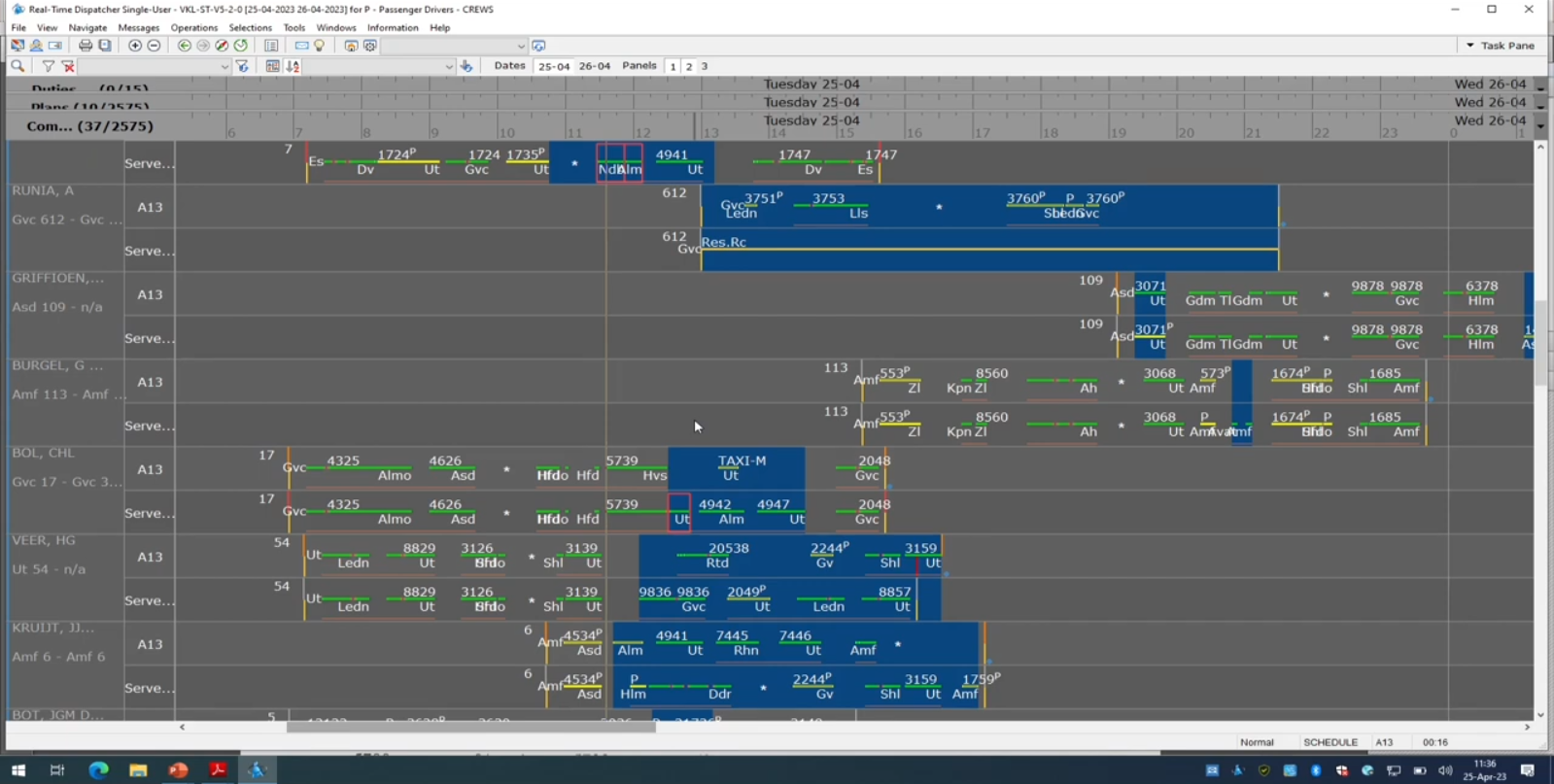1554x784 pixels.
Task: Open the Selections menu
Action: tap(250, 28)
